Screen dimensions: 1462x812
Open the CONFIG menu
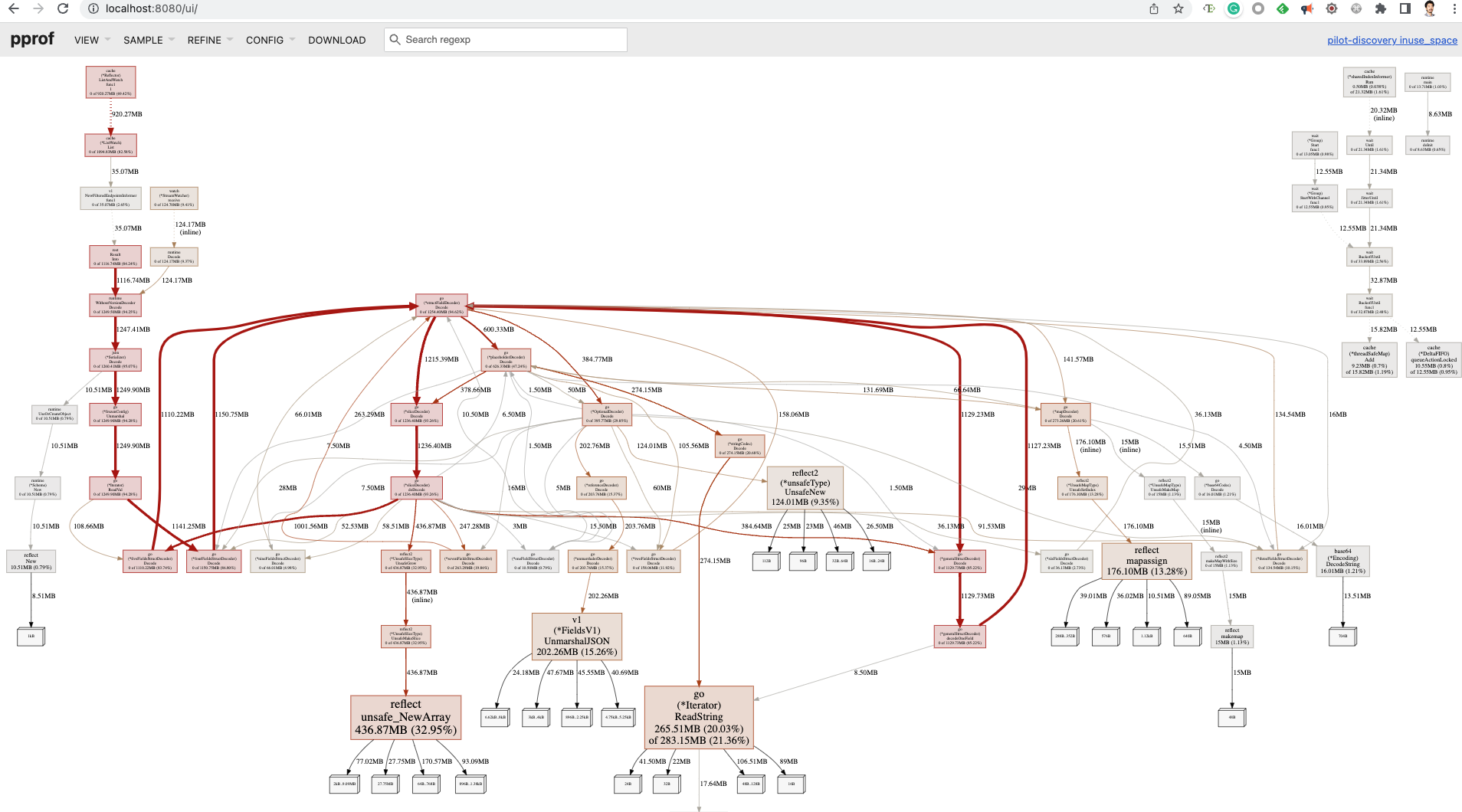tap(264, 39)
